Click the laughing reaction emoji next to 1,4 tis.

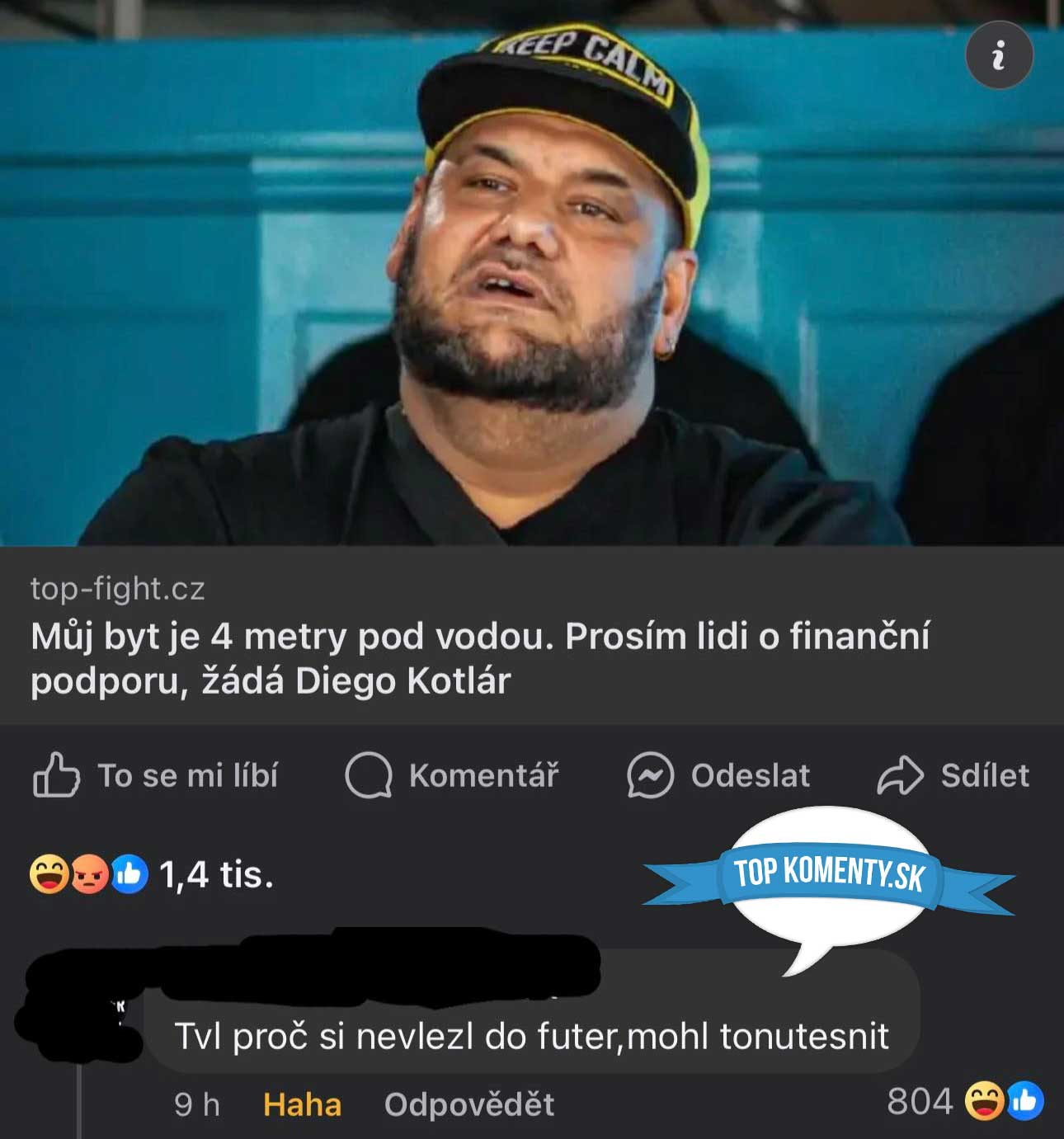tap(49, 874)
